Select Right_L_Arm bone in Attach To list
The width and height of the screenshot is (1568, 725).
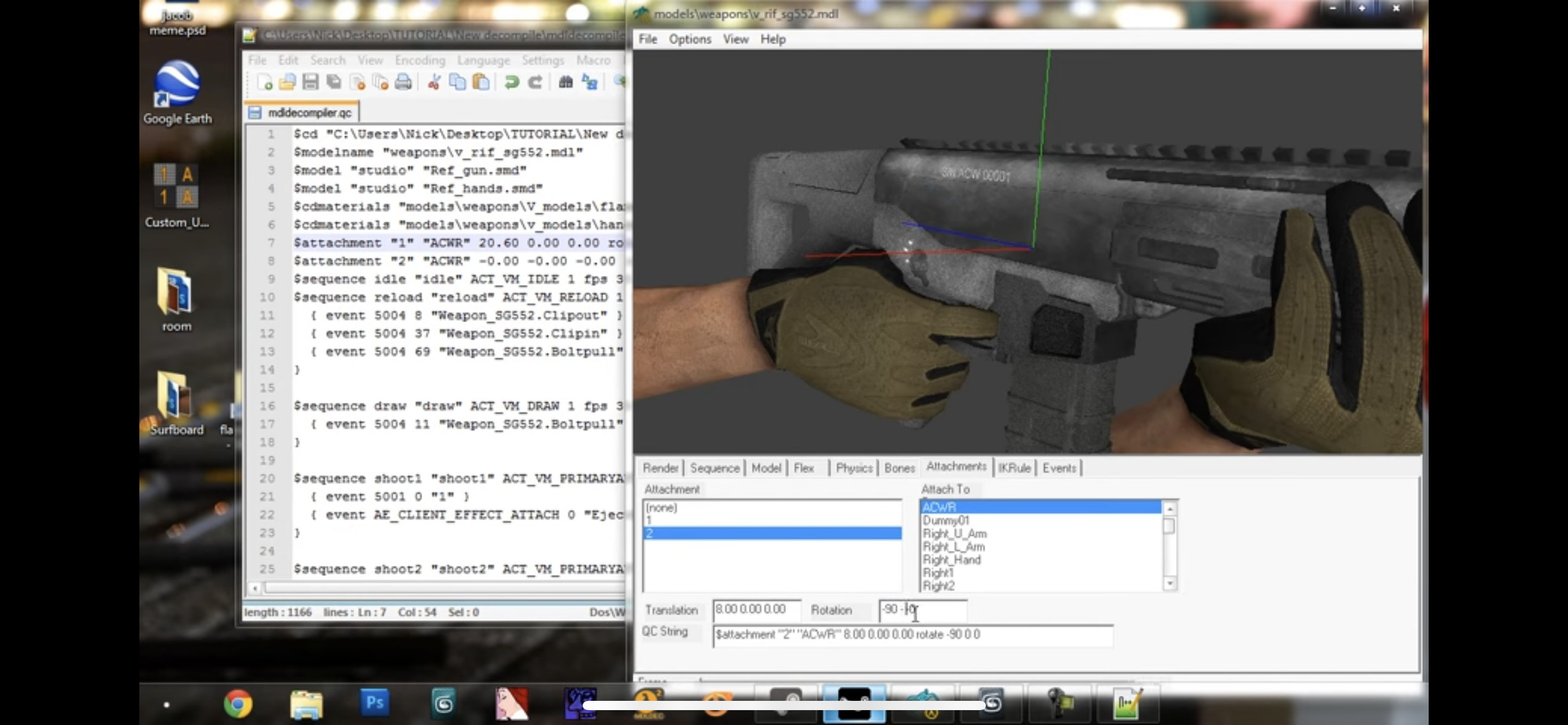coord(1040,547)
